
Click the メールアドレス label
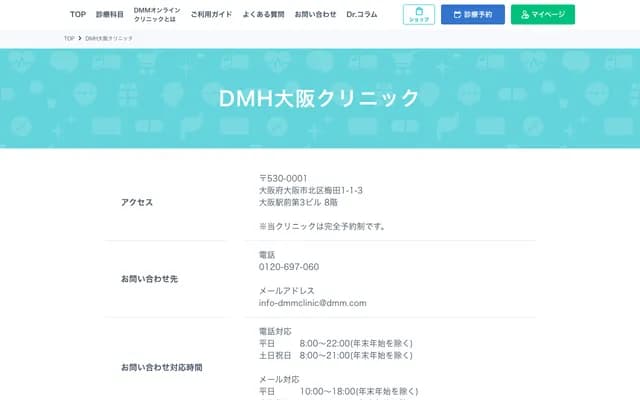(x=287, y=291)
